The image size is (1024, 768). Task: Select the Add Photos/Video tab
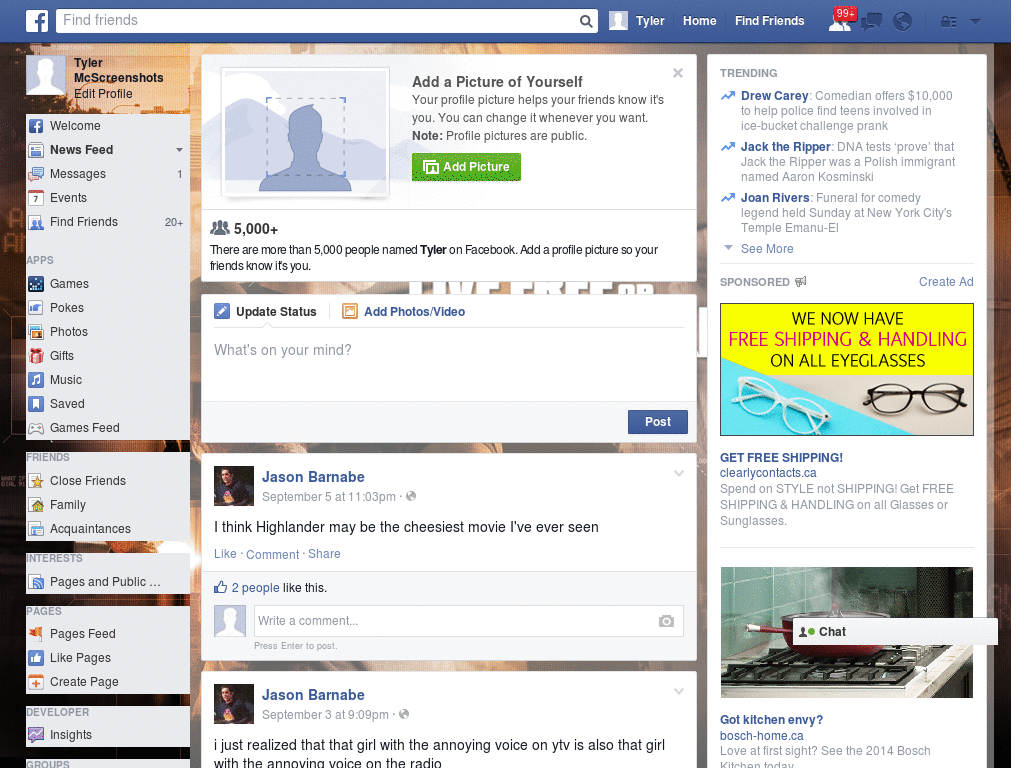tap(404, 312)
